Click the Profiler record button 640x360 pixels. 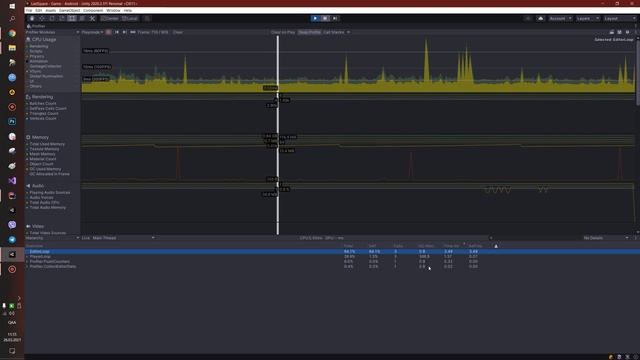tap(108, 32)
